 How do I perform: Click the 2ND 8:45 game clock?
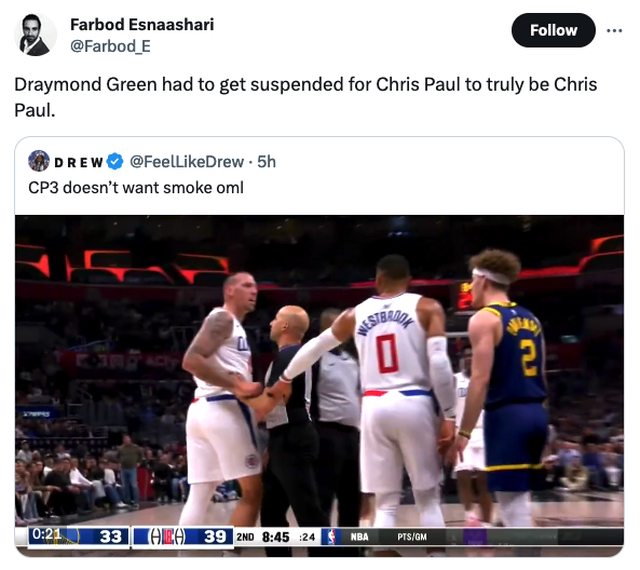[263, 537]
